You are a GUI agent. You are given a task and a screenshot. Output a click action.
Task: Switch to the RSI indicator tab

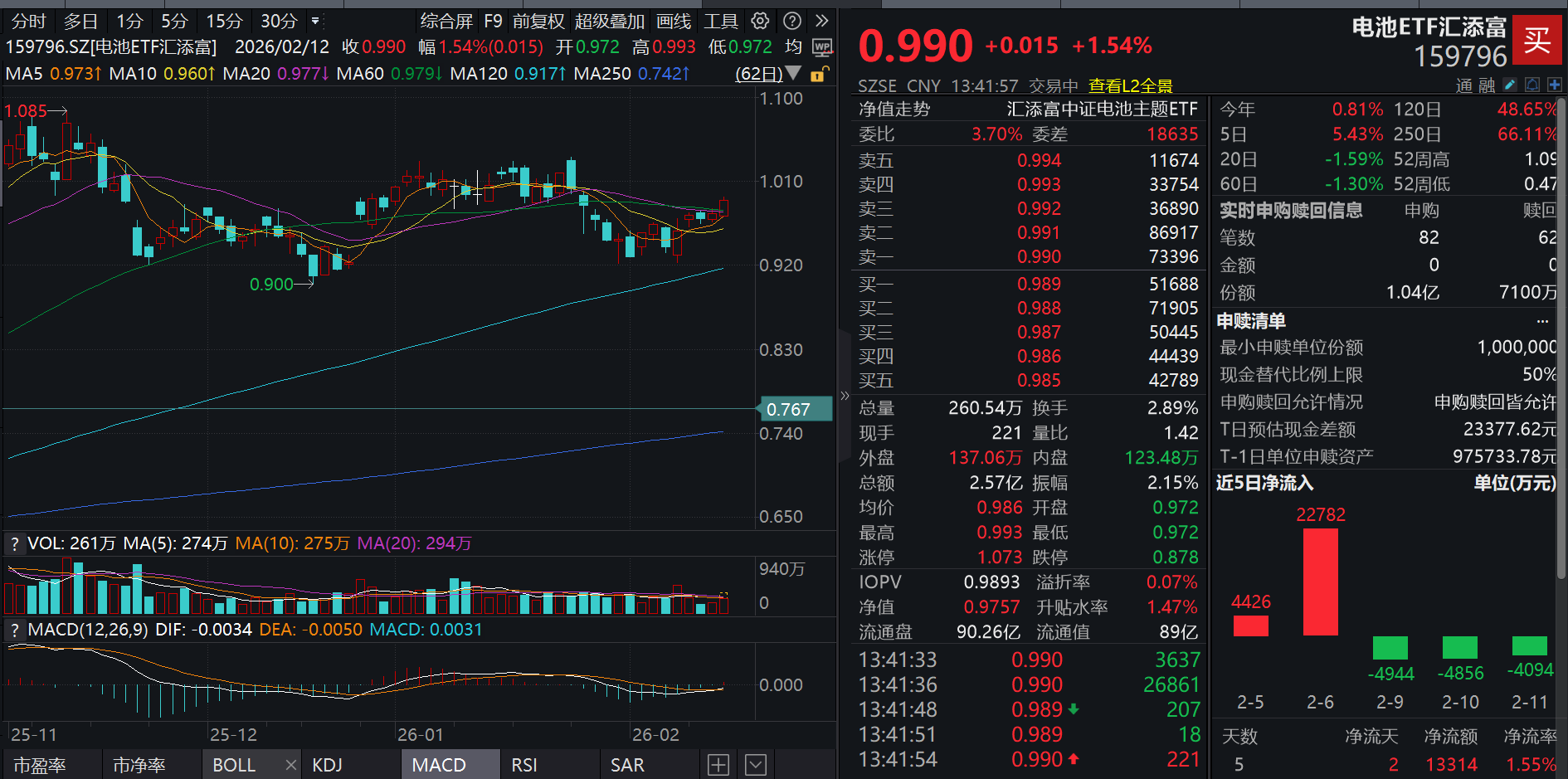click(524, 763)
